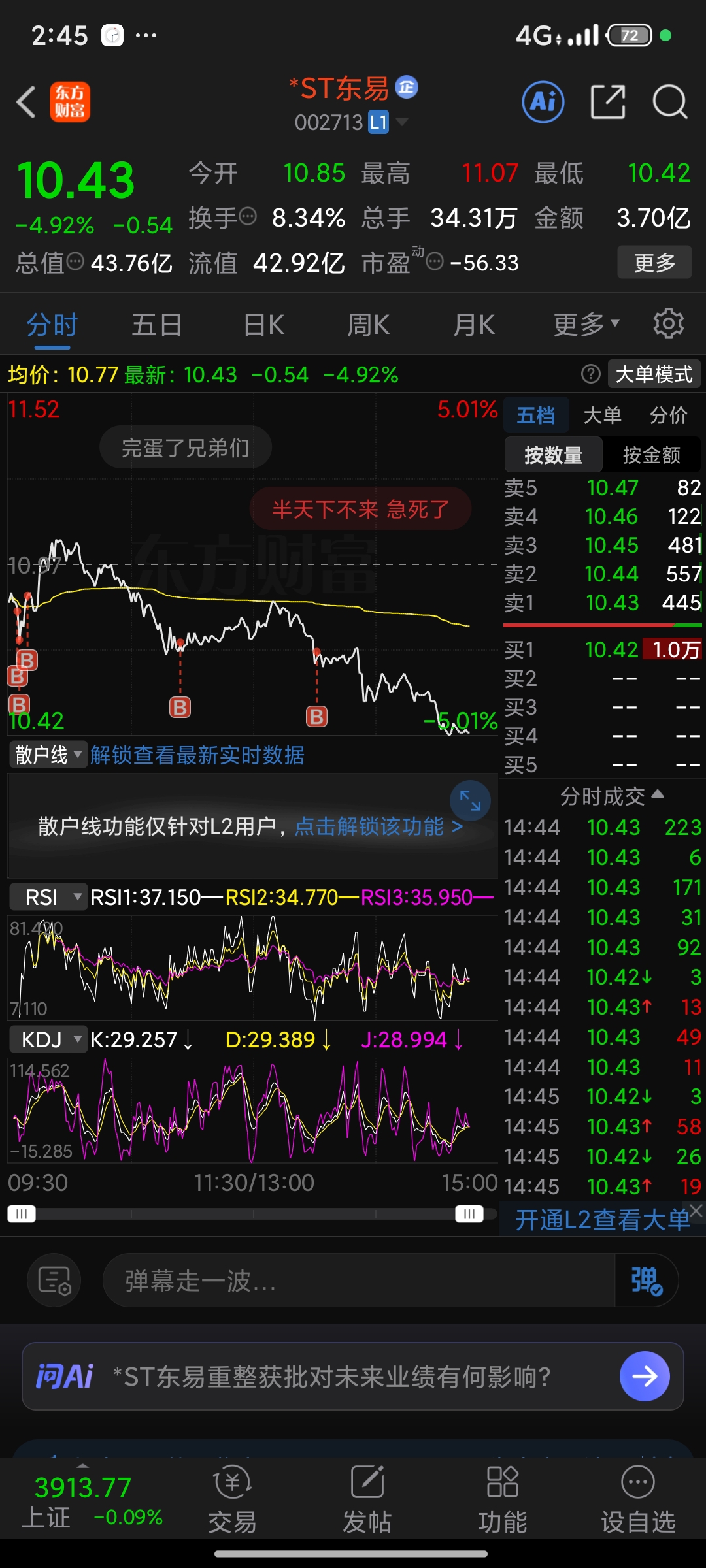Tap the 弹 send danmaku icon

pyautogui.click(x=647, y=1280)
